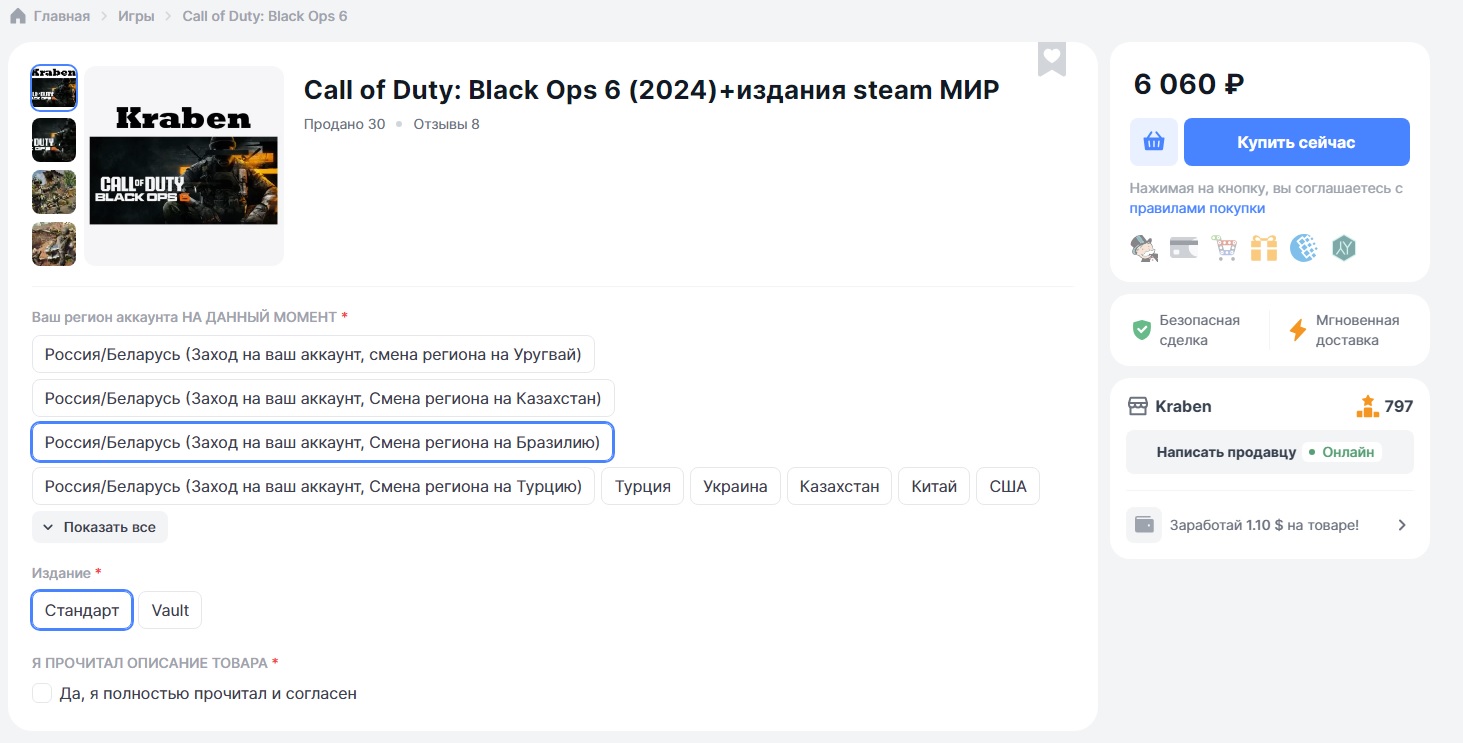Viewport: 1463px width, 743px height.
Task: Click the Отзывы 8 reviews text
Action: pyautogui.click(x=446, y=124)
